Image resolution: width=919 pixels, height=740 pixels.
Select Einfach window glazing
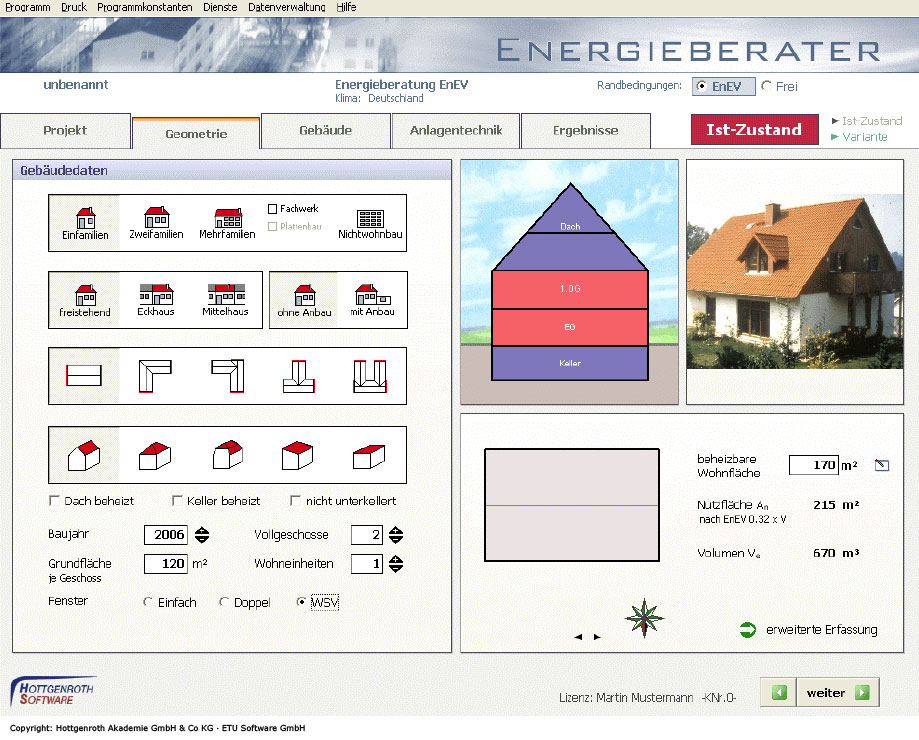[x=148, y=602]
